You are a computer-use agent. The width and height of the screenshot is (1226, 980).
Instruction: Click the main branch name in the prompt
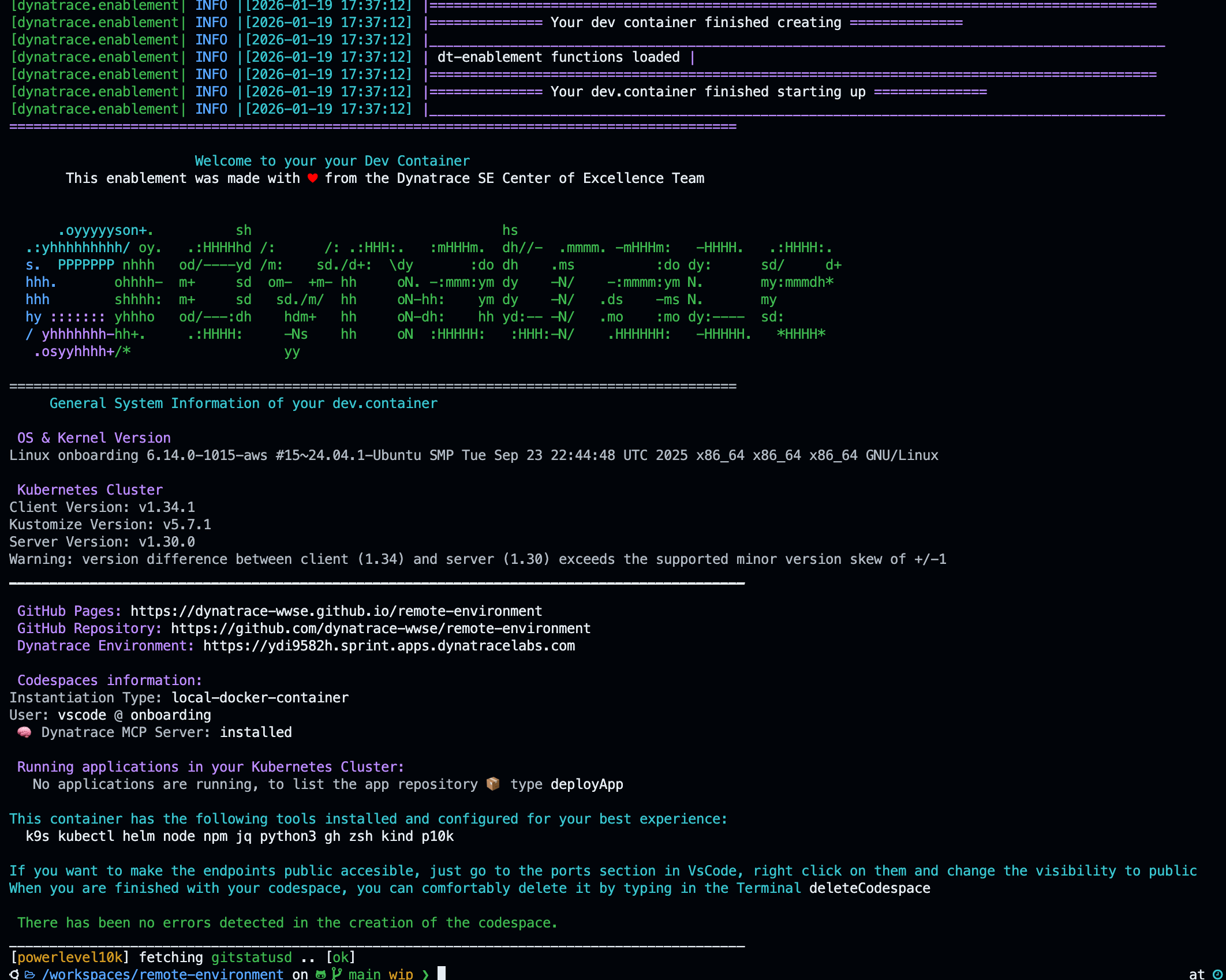tap(364, 974)
